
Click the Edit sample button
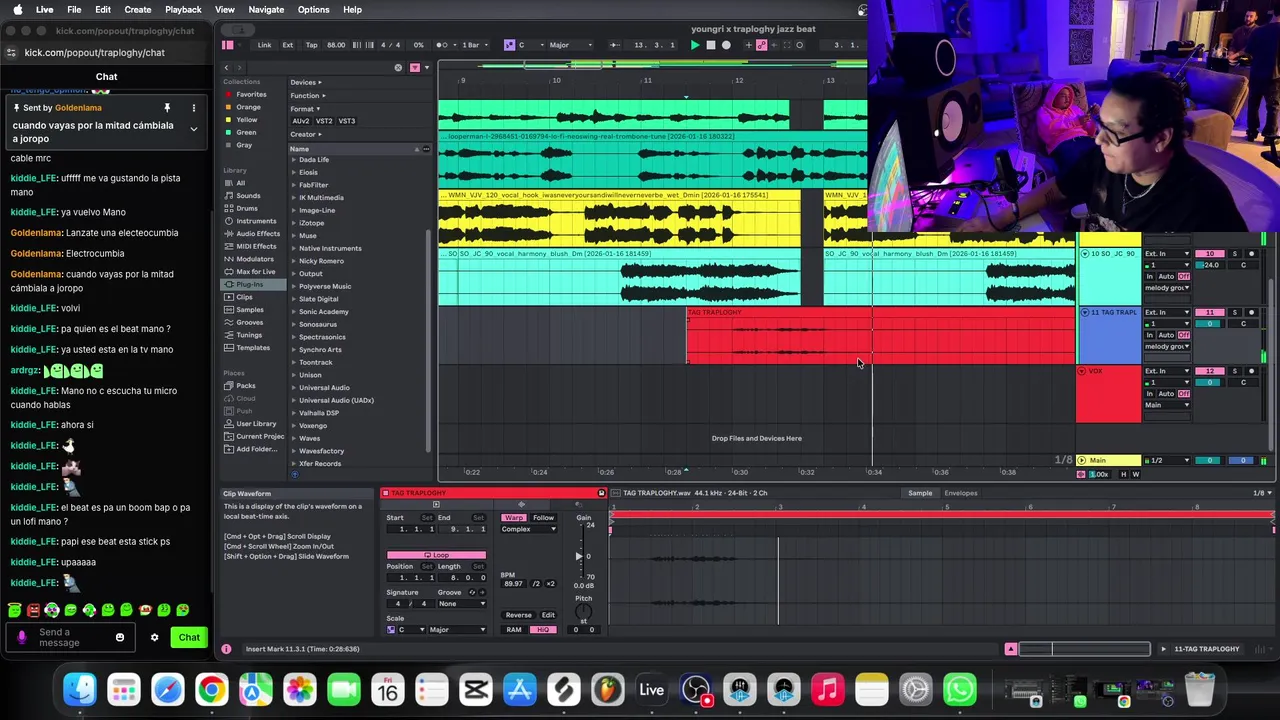coord(548,615)
